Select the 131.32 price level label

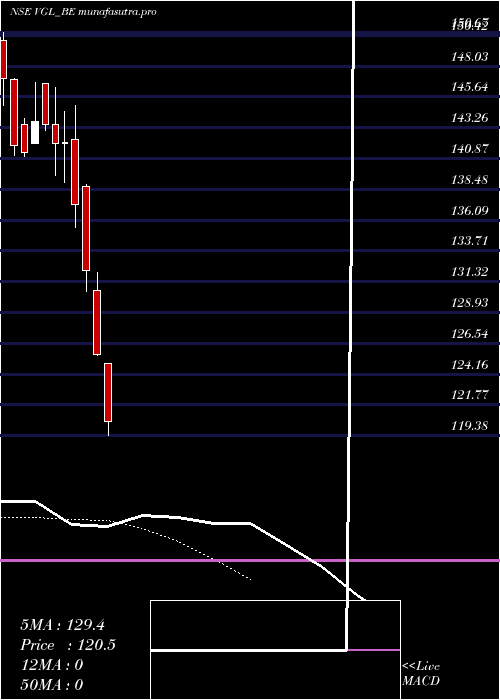coord(470,272)
